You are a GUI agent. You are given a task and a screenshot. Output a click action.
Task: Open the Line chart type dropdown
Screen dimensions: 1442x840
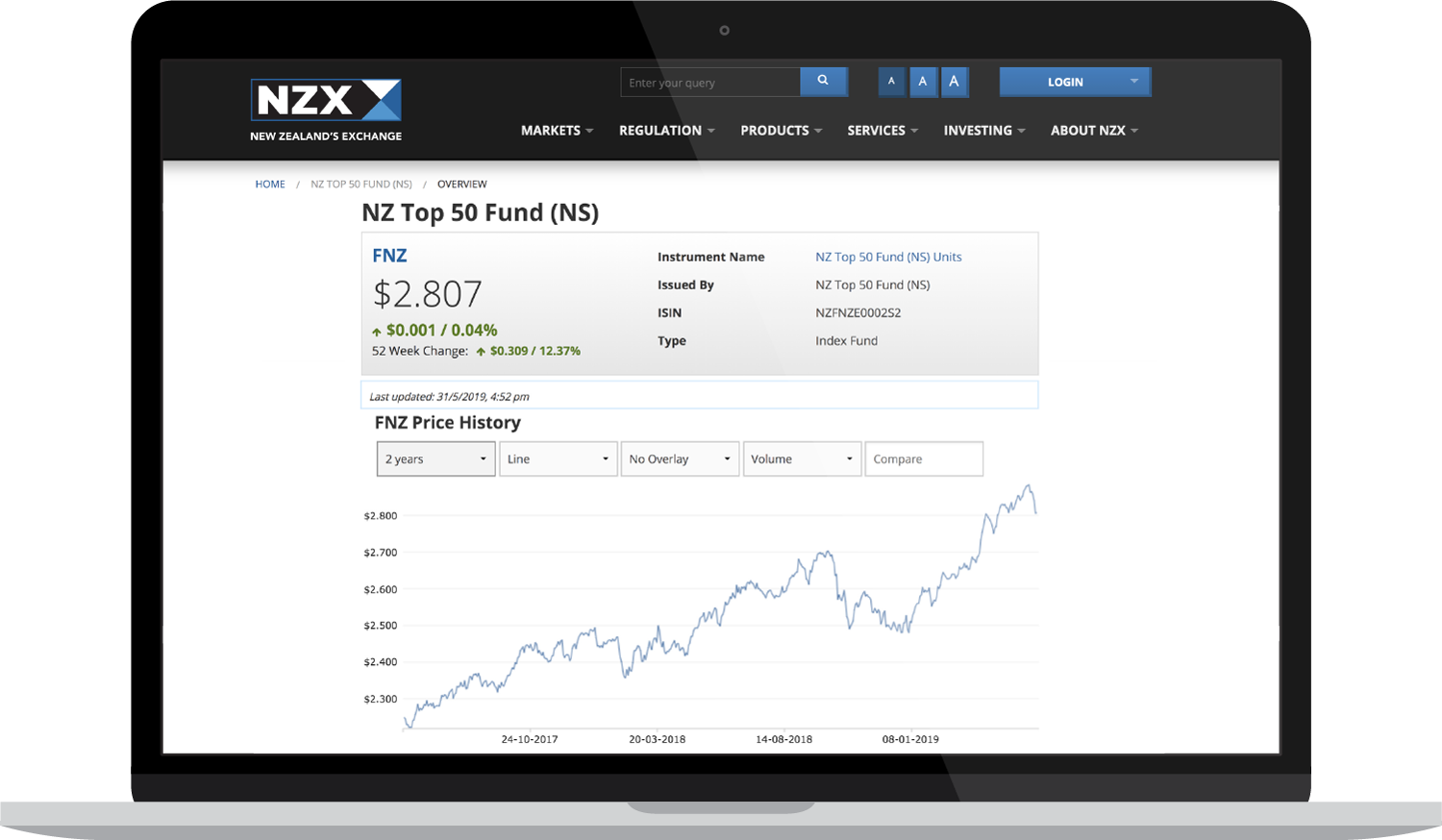coord(559,459)
